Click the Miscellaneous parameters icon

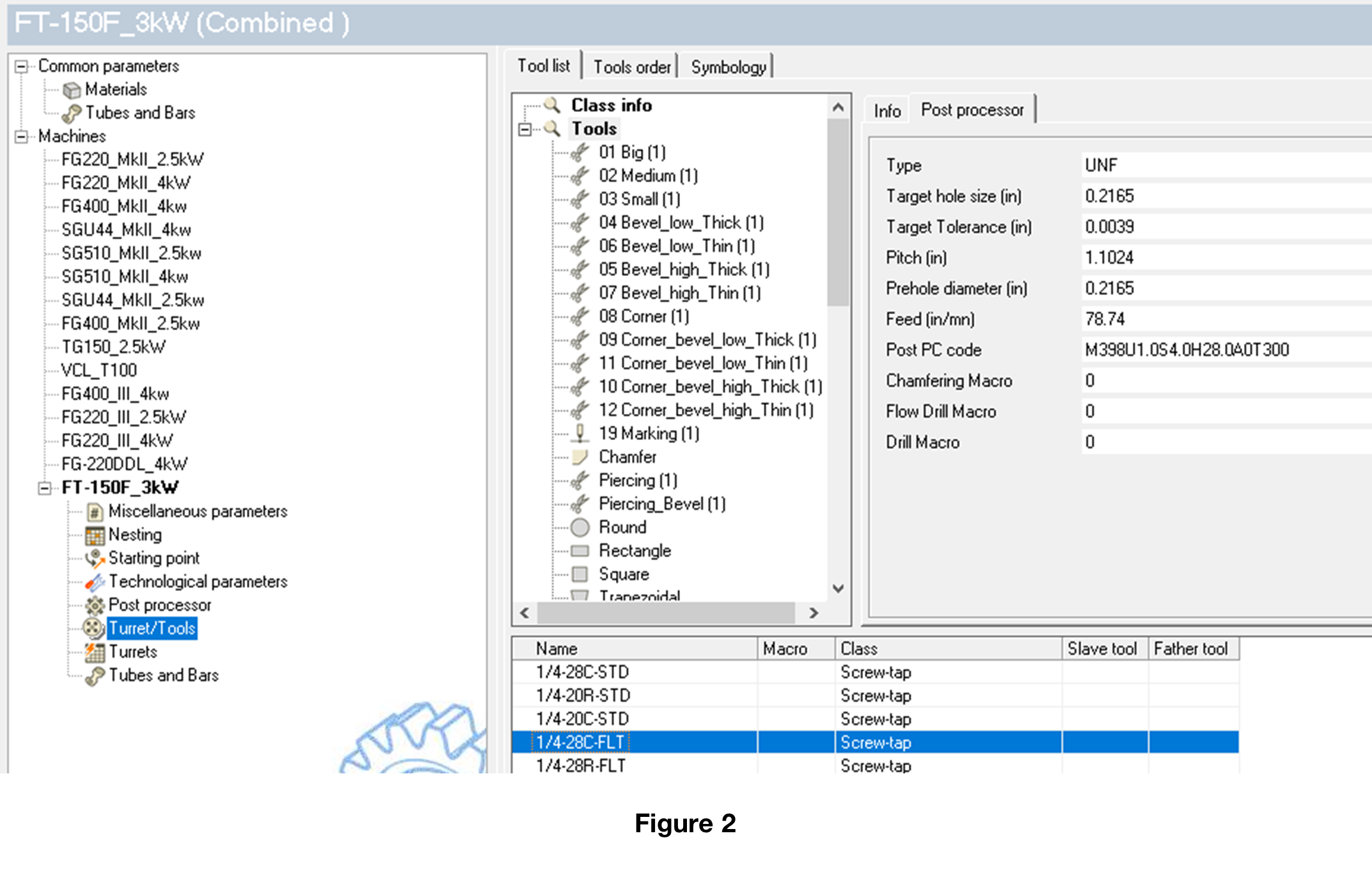tap(95, 512)
